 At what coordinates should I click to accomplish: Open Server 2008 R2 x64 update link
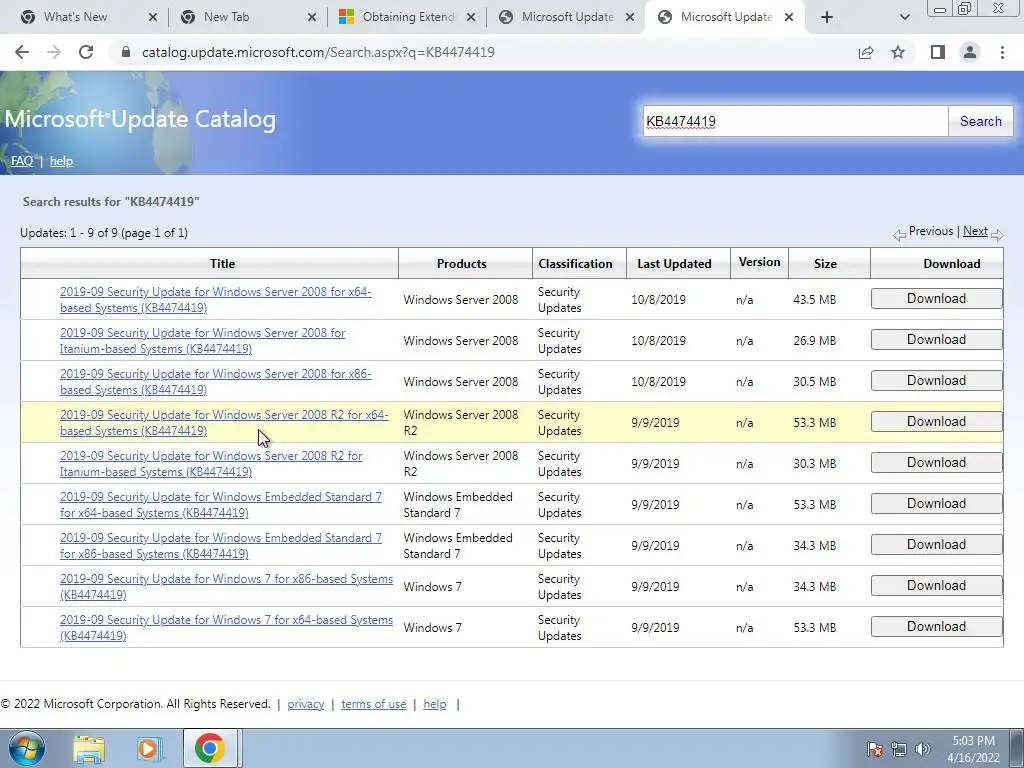[x=224, y=423]
